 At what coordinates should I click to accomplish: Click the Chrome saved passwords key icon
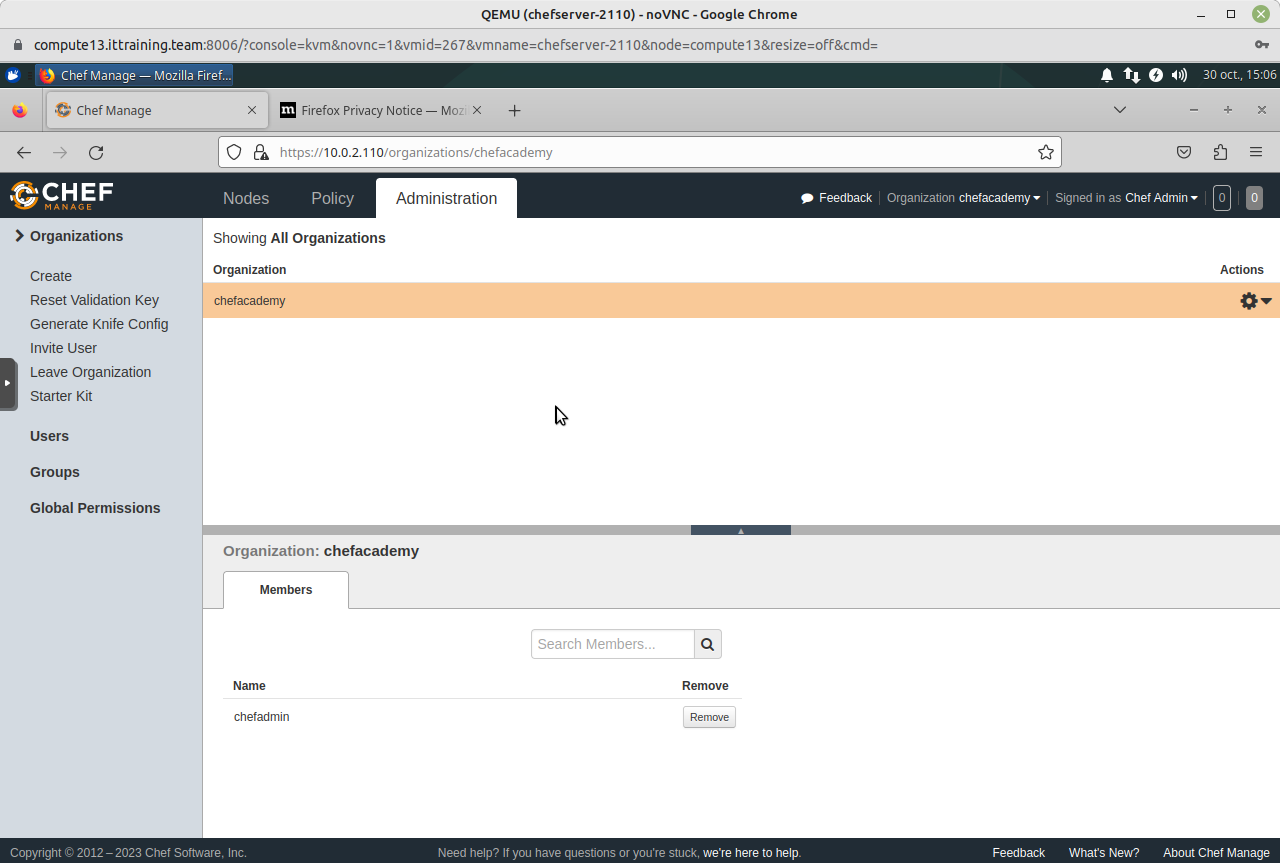(x=1262, y=45)
